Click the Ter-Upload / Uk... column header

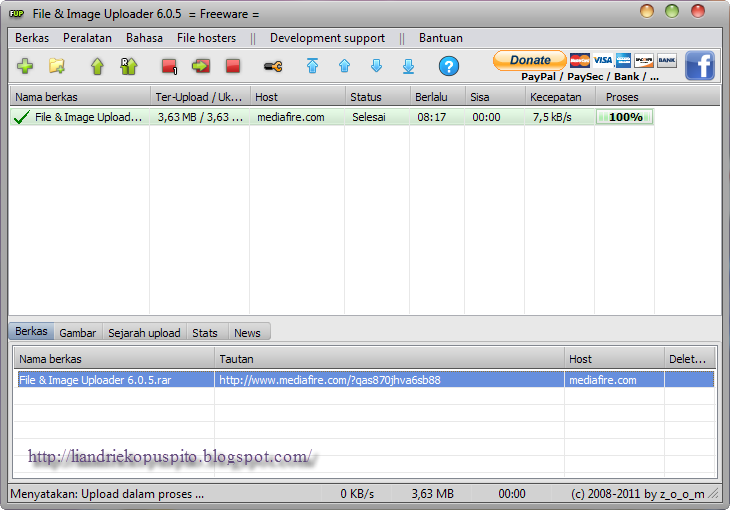200,97
